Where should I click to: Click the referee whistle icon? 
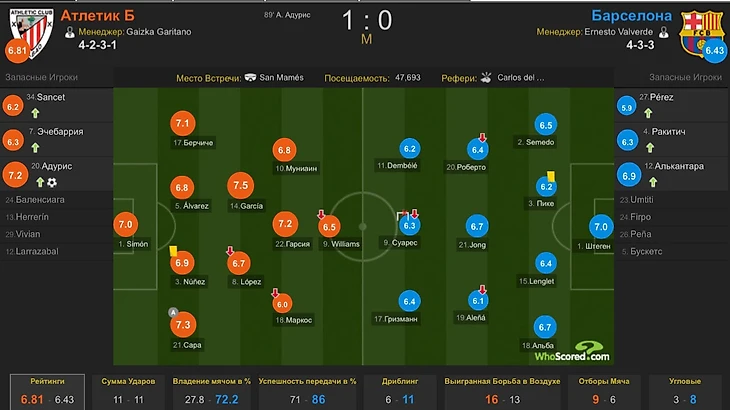486,78
